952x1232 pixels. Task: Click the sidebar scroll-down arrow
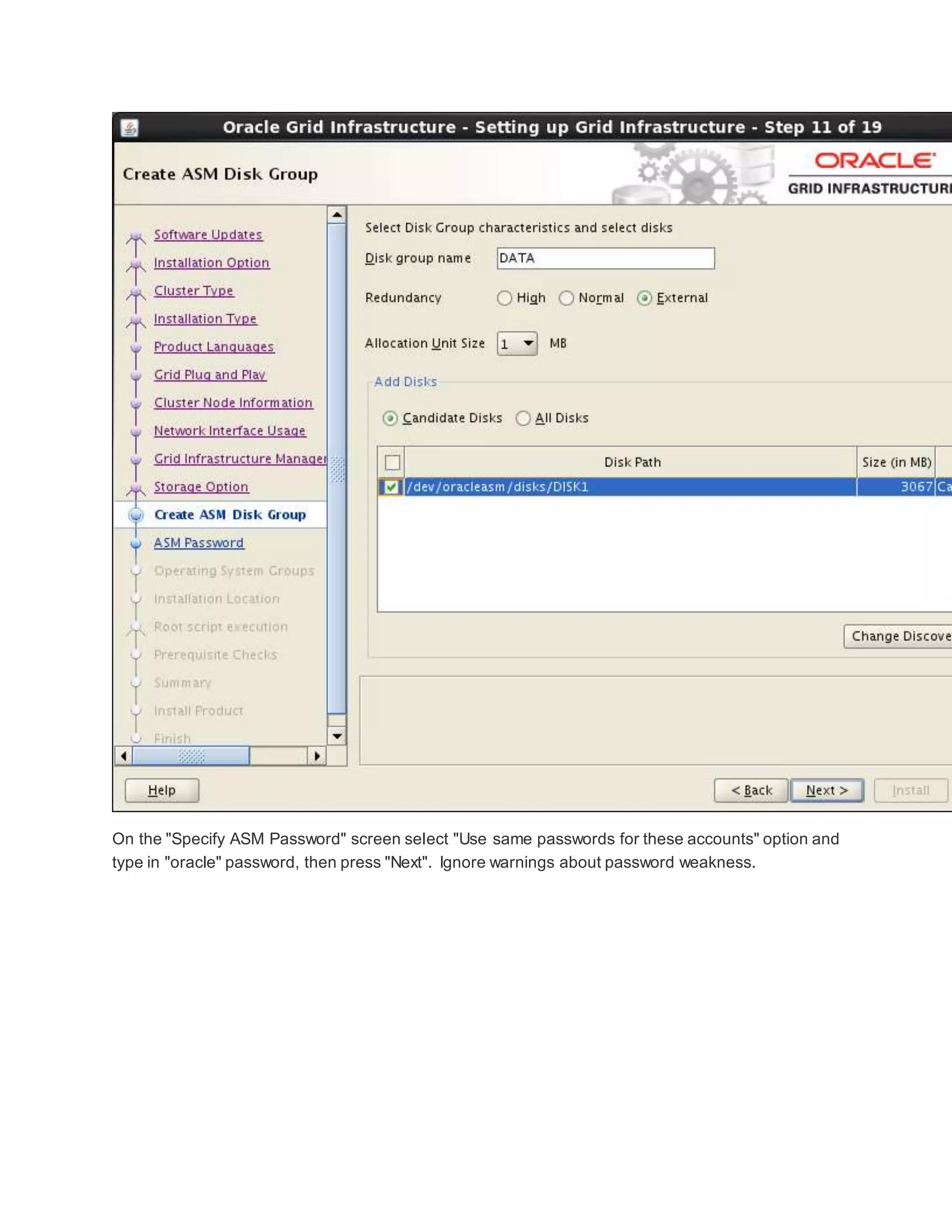pyautogui.click(x=337, y=735)
